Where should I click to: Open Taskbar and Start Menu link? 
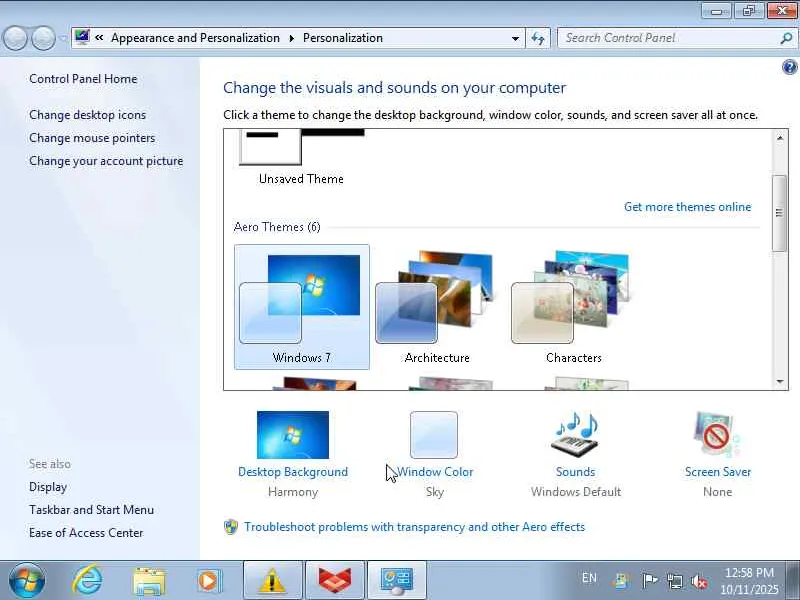91,510
